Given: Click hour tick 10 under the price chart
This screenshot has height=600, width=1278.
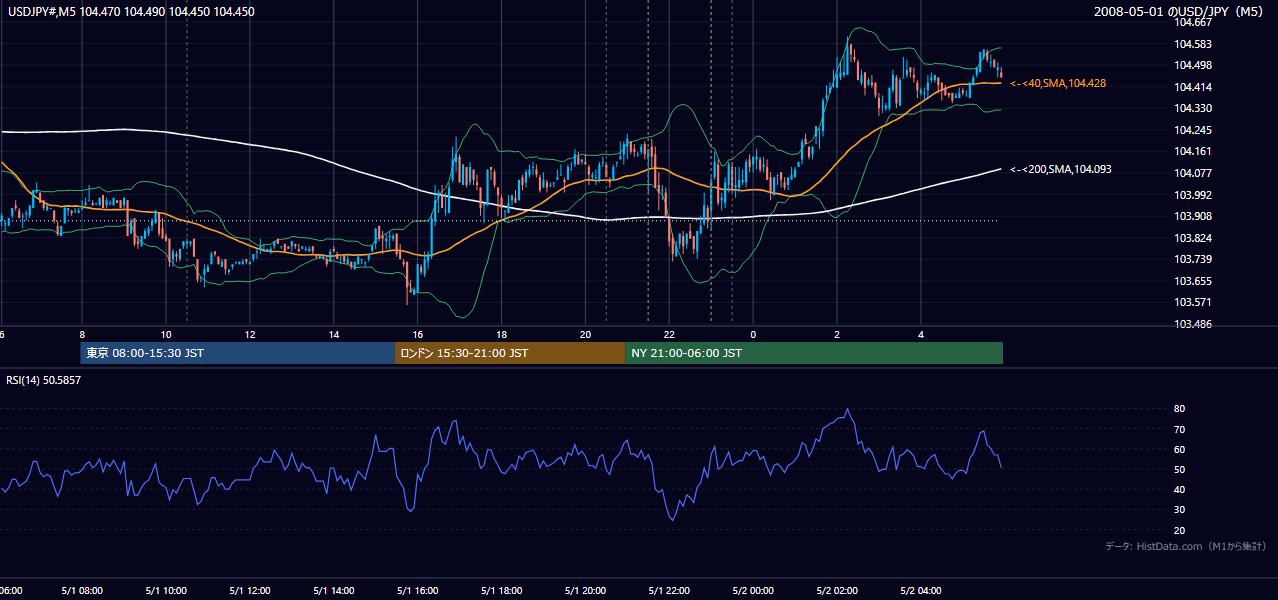Looking at the screenshot, I should pos(166,334).
